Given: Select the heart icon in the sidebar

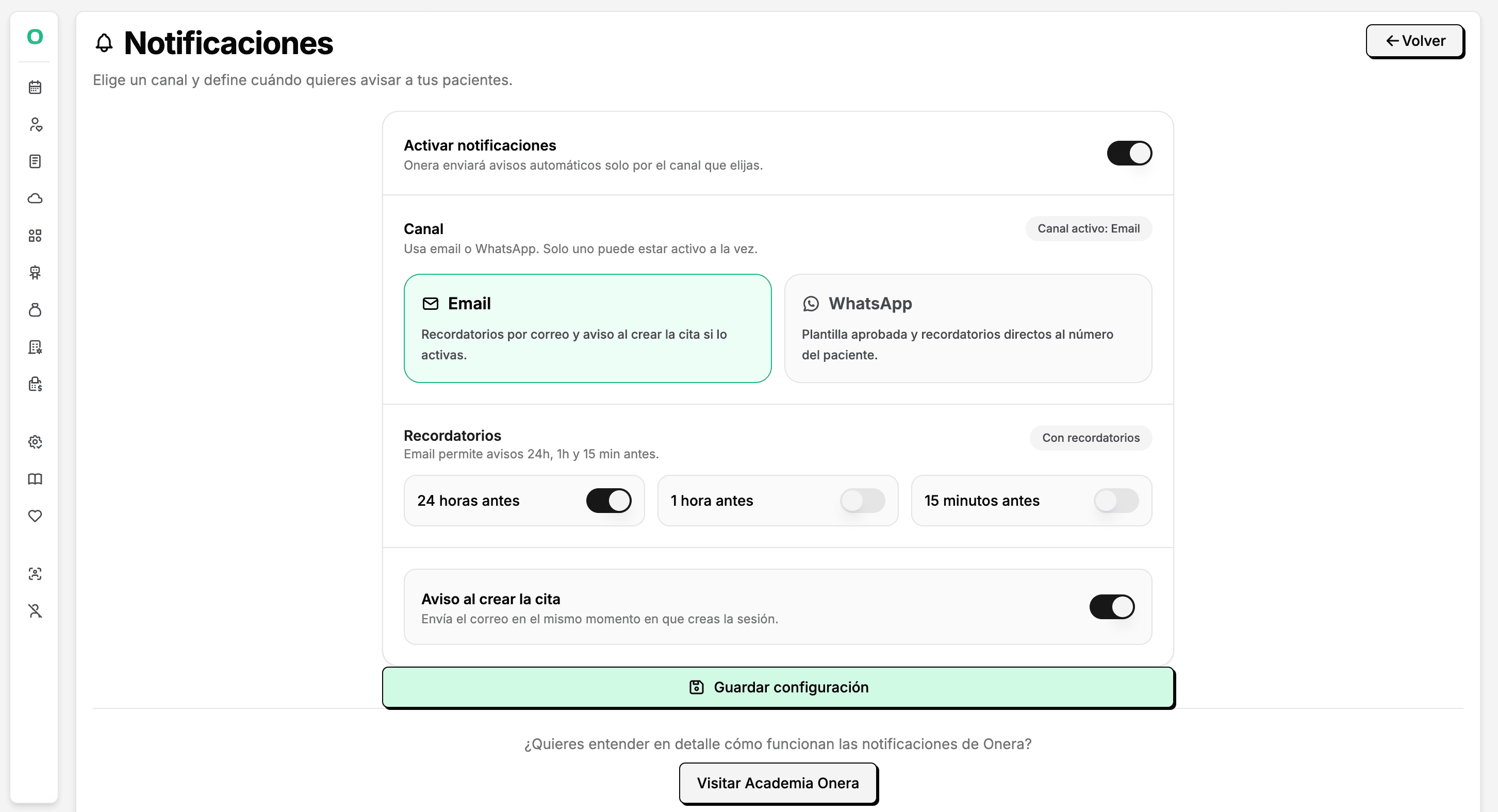Looking at the screenshot, I should click(x=35, y=516).
